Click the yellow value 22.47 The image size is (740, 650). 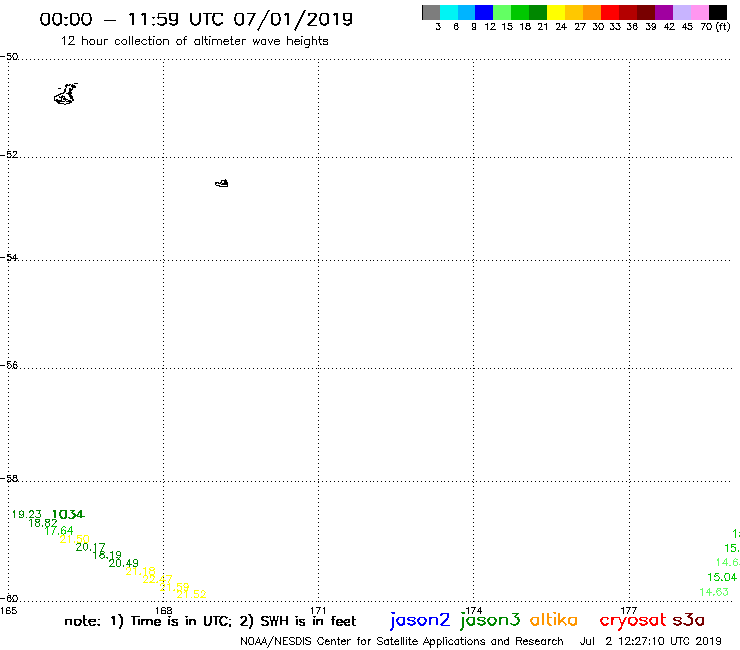pos(158,579)
